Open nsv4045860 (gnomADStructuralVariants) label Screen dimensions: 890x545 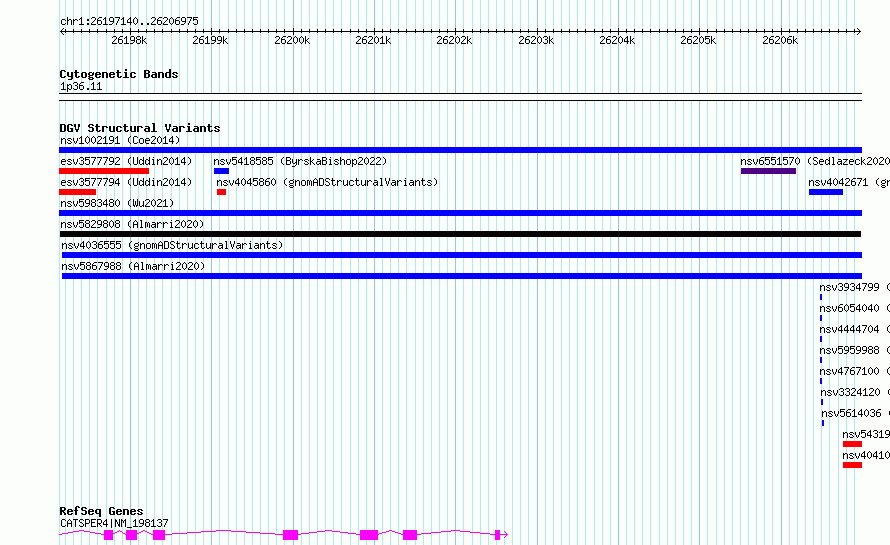(x=328, y=182)
